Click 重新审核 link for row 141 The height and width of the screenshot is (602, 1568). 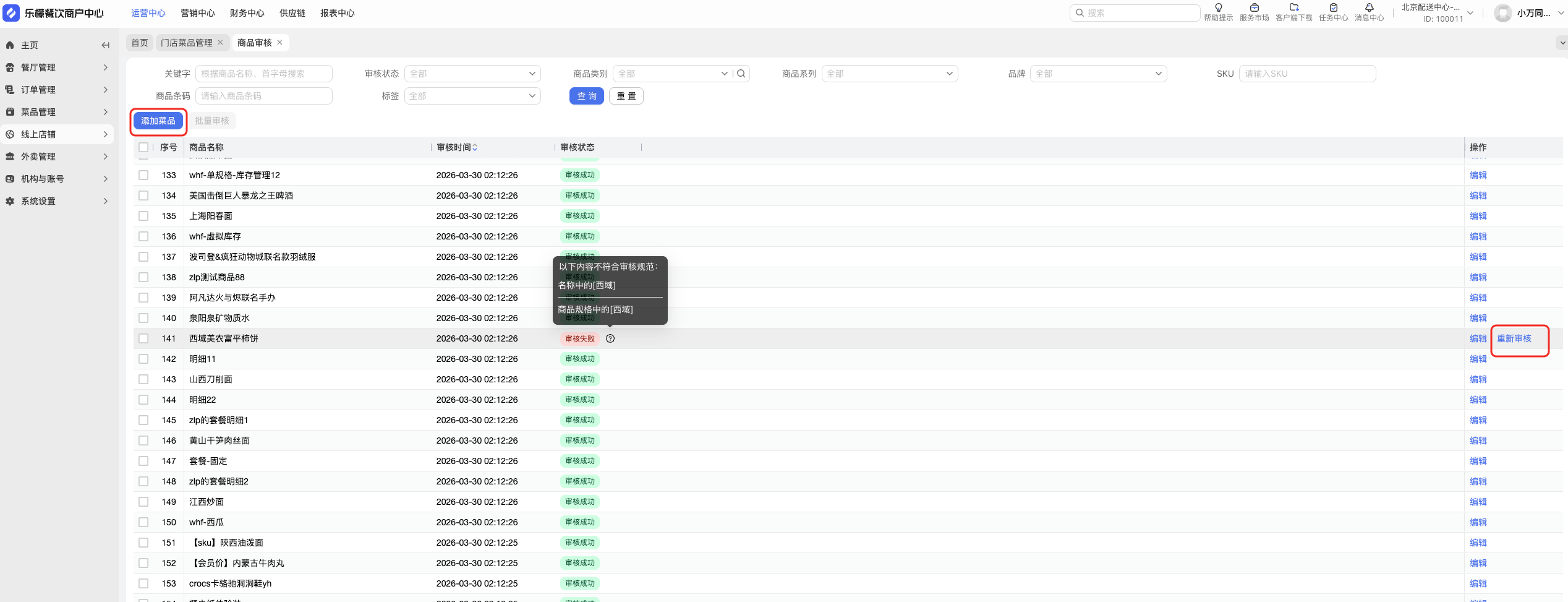click(x=1514, y=338)
